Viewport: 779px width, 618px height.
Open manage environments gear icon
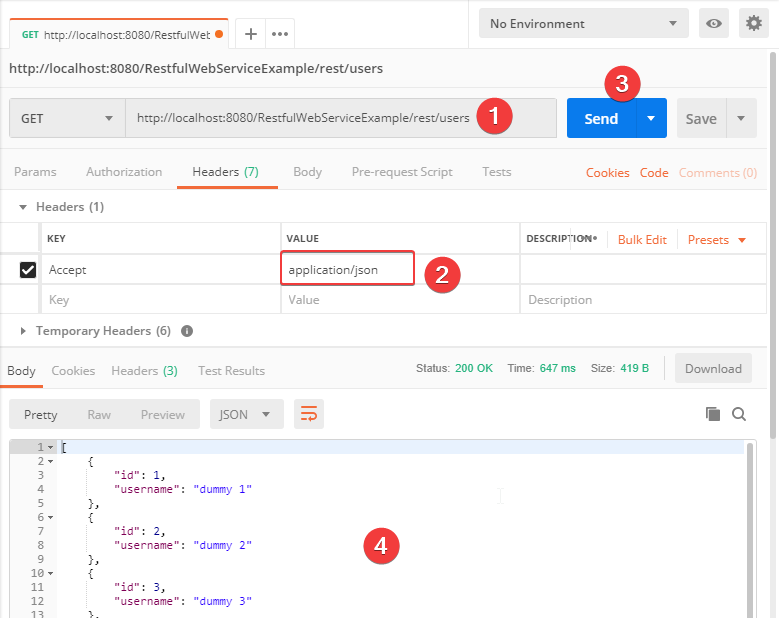754,24
